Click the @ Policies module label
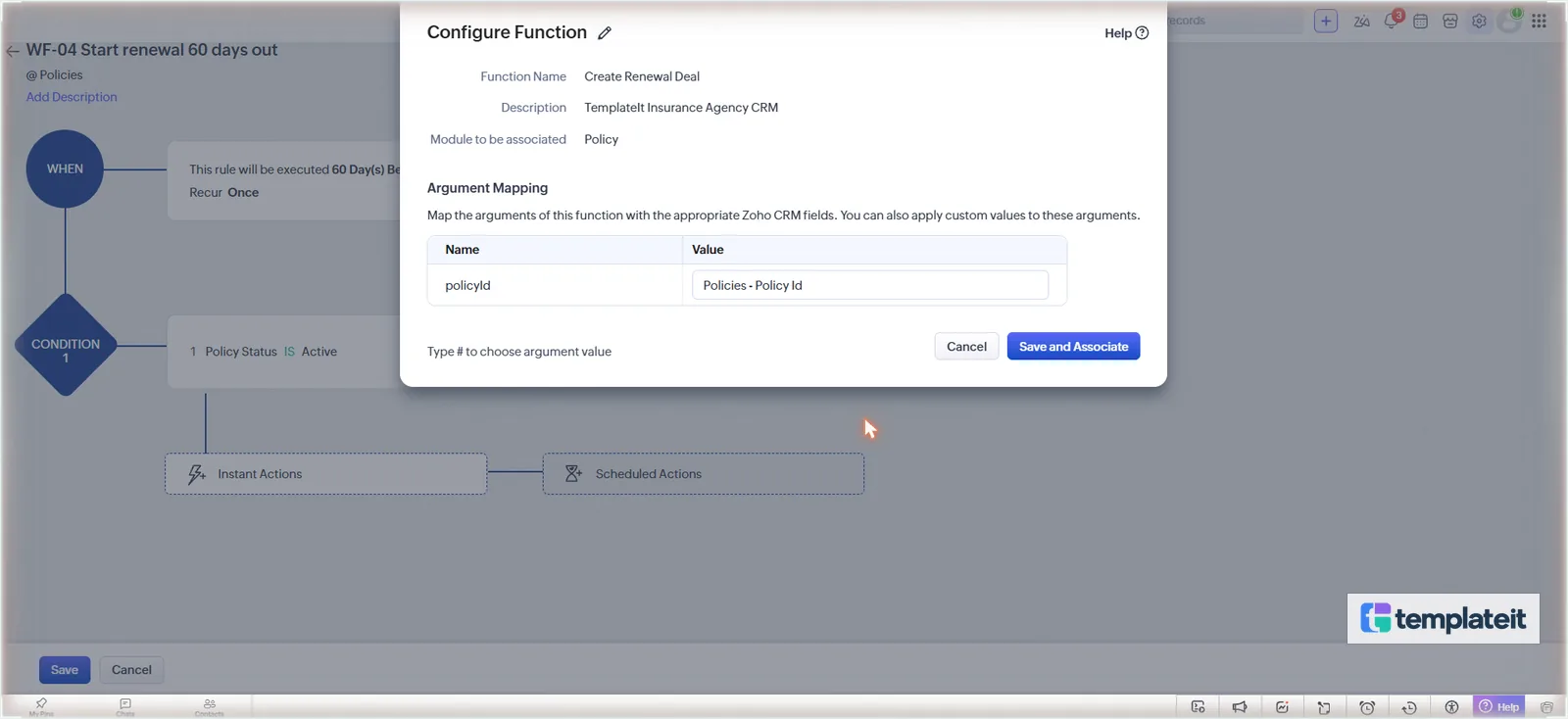 55,75
